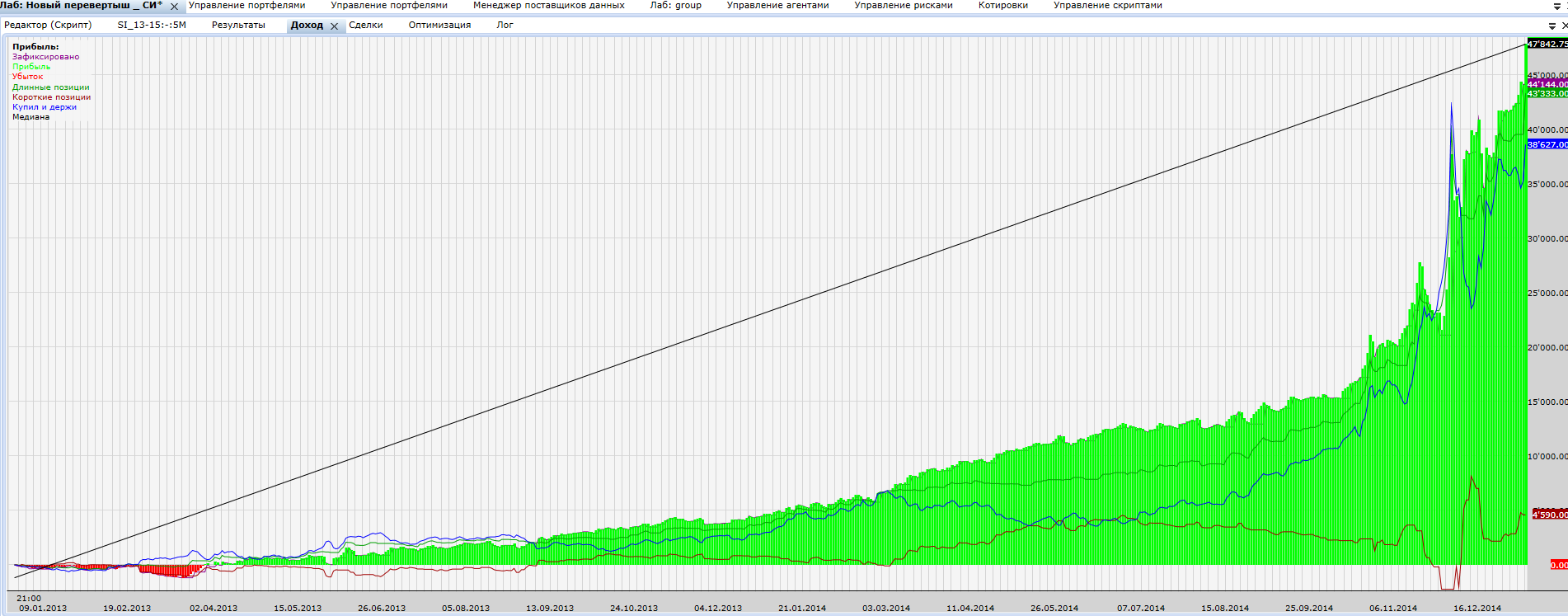This screenshot has width=1568, height=616.
Task: Click the 15.05.2013 date label
Action: tap(298, 609)
